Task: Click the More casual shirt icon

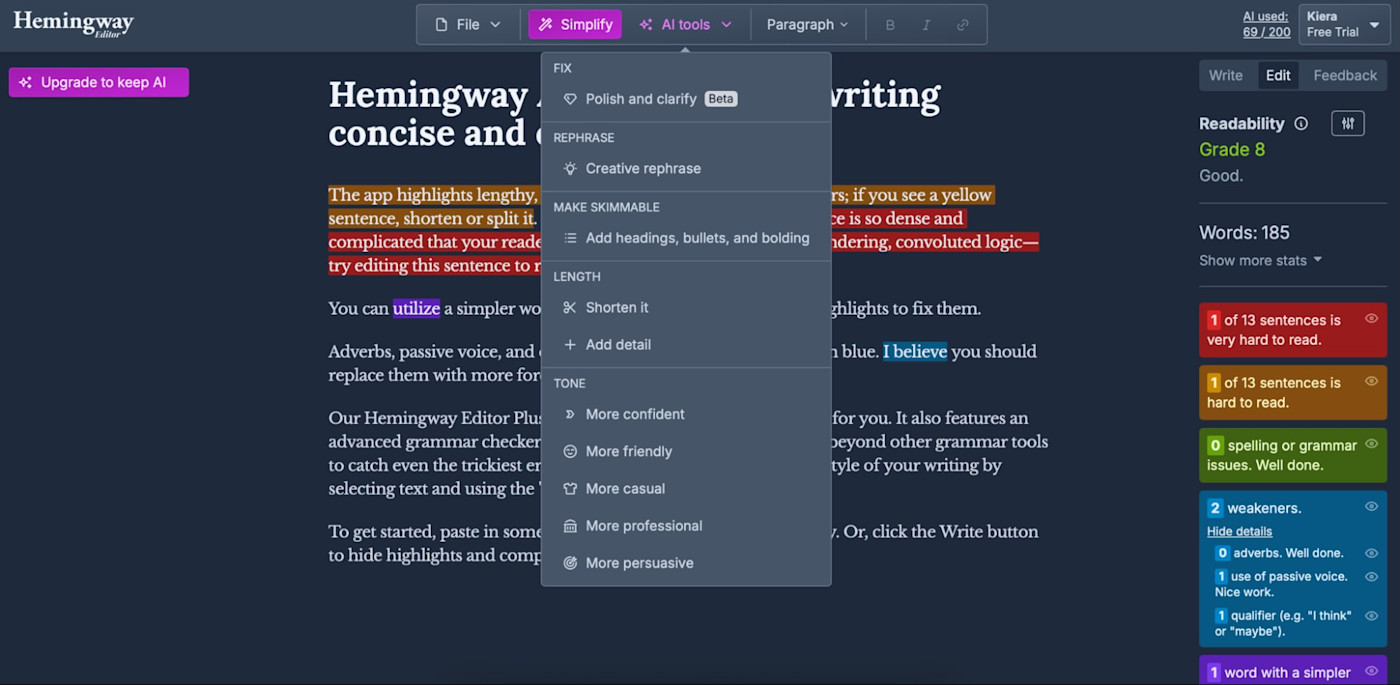Action: pyautogui.click(x=570, y=488)
